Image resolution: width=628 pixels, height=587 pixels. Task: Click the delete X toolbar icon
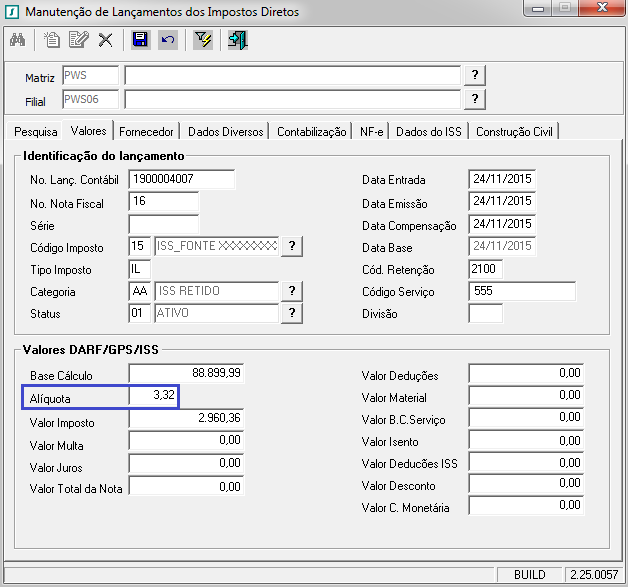(105, 40)
